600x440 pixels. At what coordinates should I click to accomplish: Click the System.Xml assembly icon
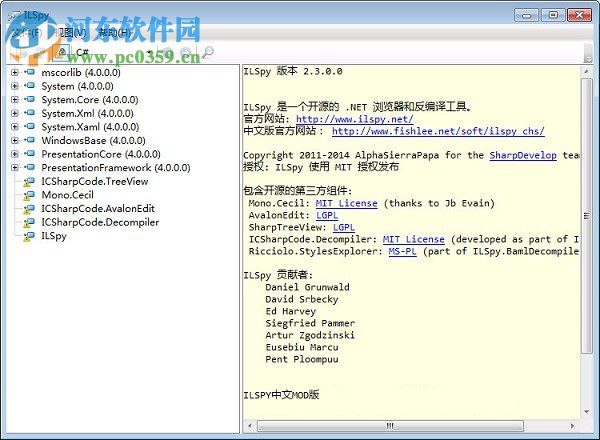pyautogui.click(x=29, y=113)
